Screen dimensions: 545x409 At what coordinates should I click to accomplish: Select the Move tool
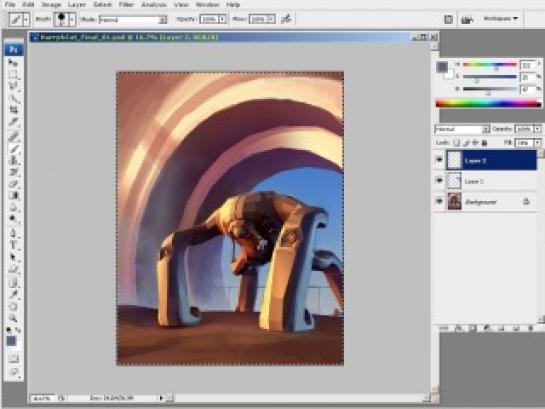coord(13,63)
